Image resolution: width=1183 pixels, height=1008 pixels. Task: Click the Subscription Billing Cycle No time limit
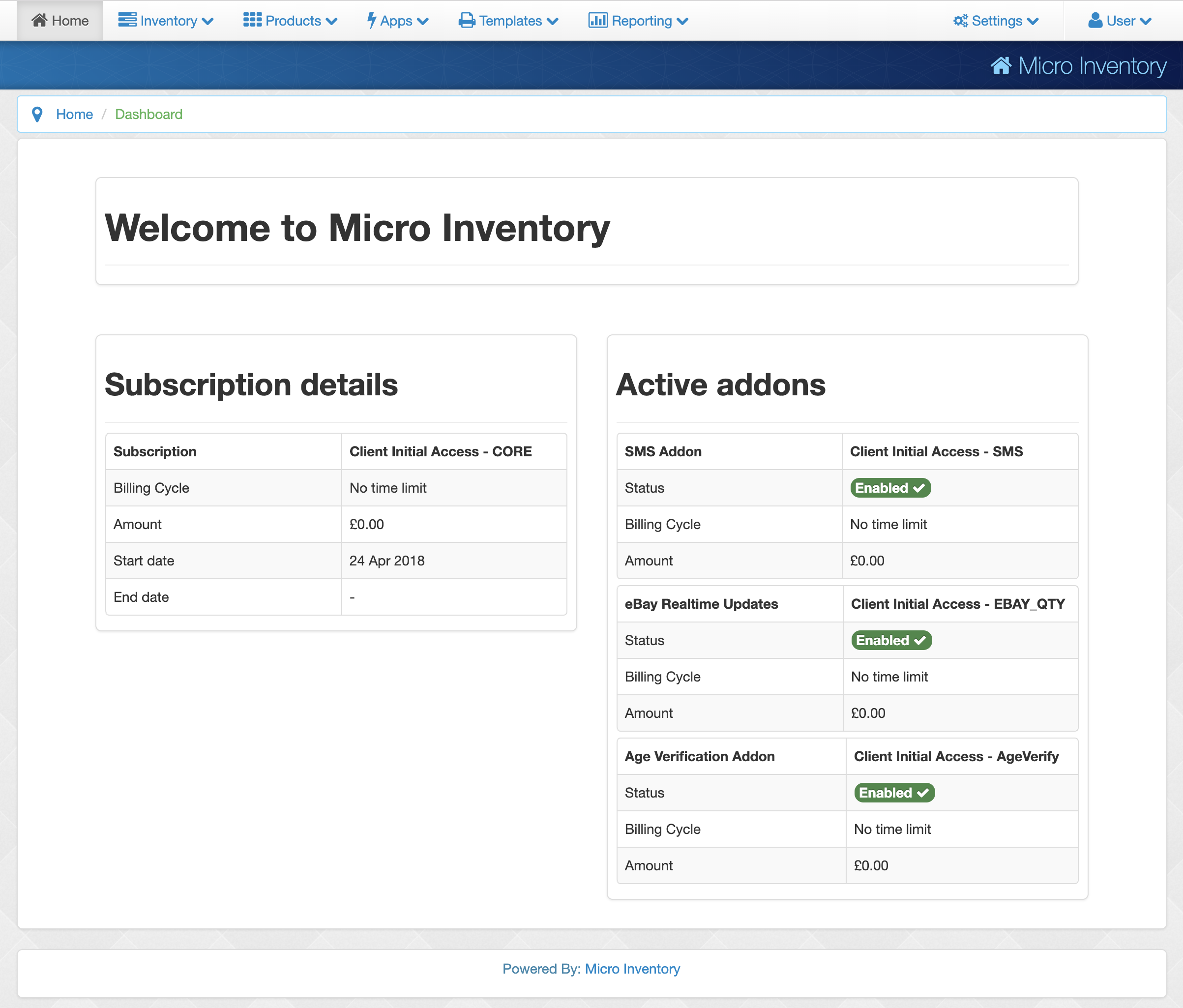click(x=388, y=488)
